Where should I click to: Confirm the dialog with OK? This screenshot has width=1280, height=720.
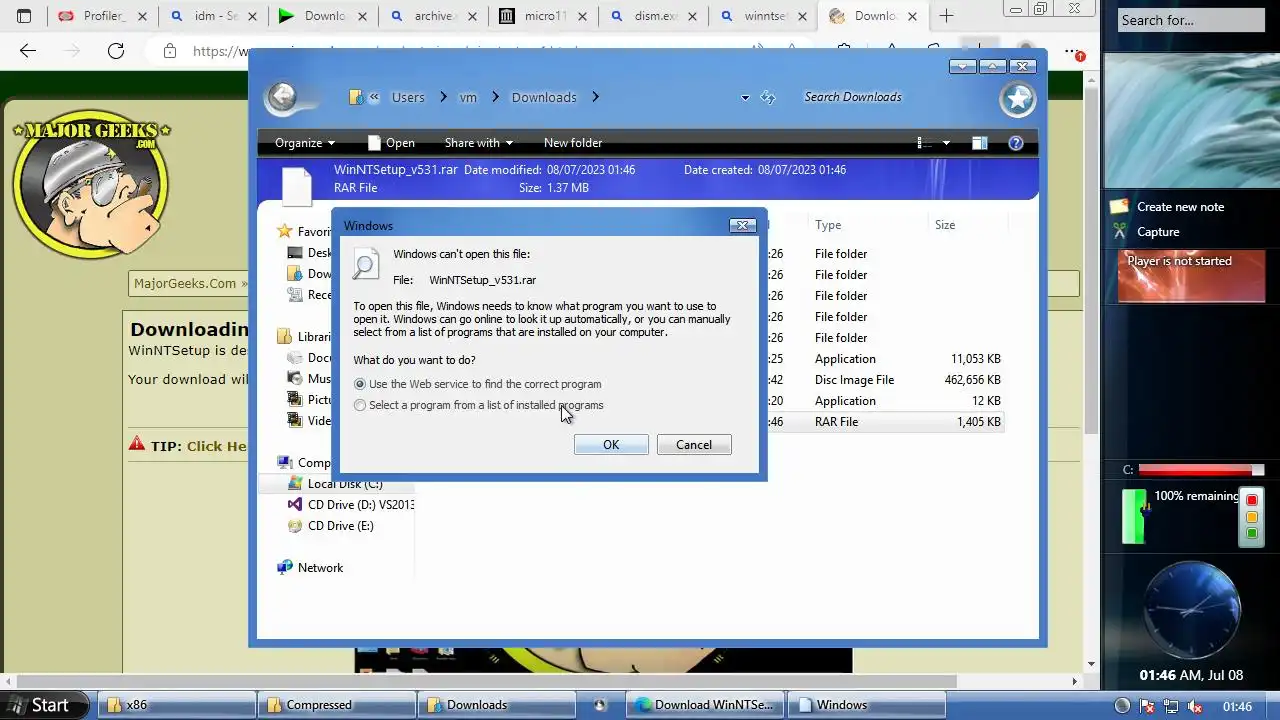point(611,445)
